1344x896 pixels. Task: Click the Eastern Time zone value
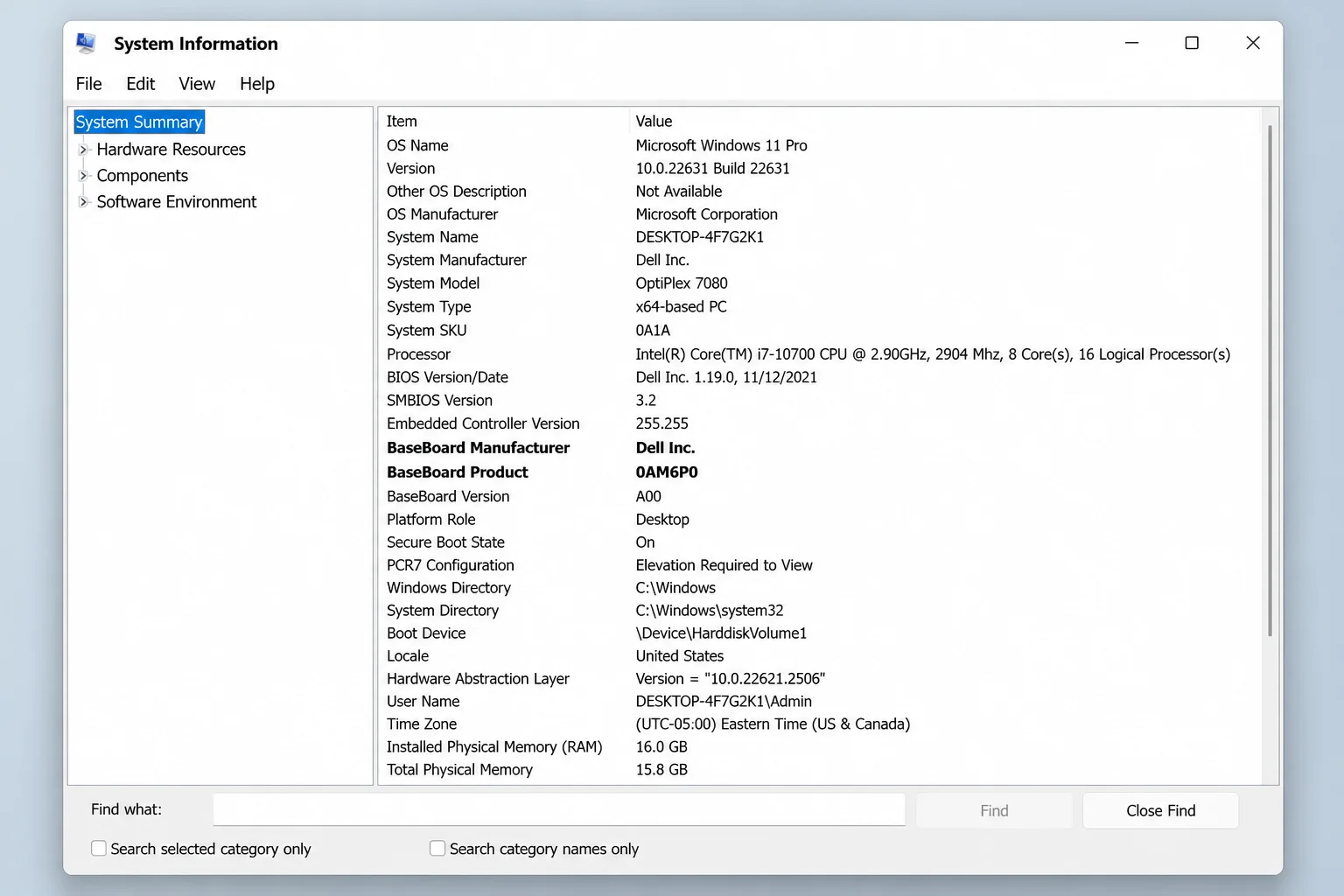[773, 724]
